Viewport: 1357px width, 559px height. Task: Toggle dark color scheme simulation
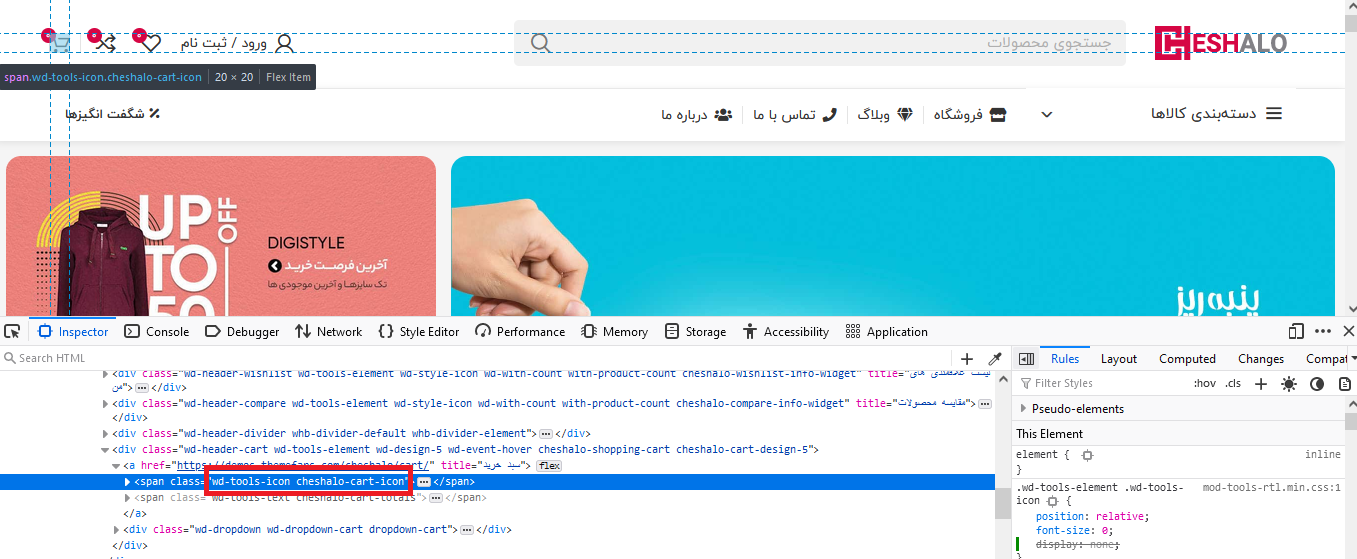click(x=1317, y=383)
